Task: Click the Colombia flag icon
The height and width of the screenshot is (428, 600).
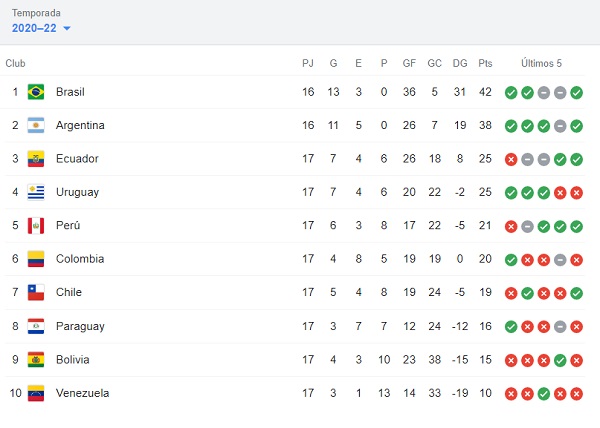Action: tap(36, 259)
